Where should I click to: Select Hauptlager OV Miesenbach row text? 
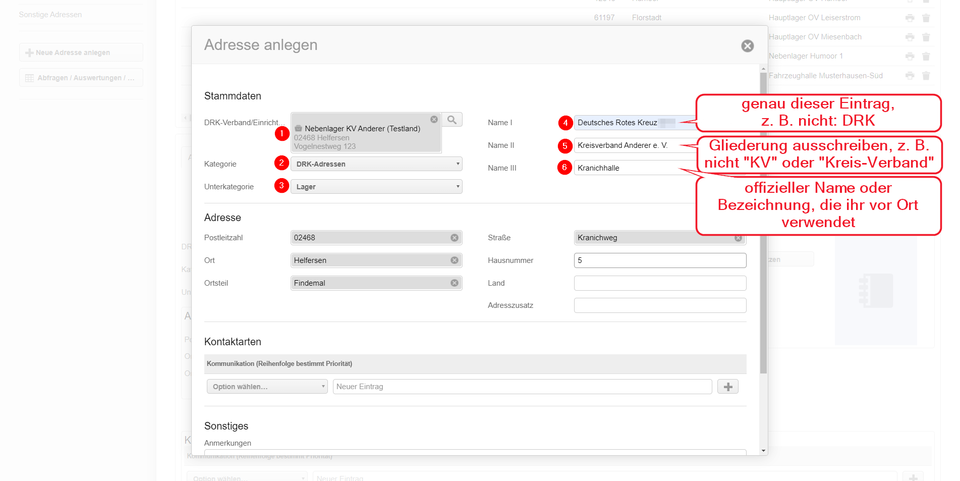pos(815,37)
